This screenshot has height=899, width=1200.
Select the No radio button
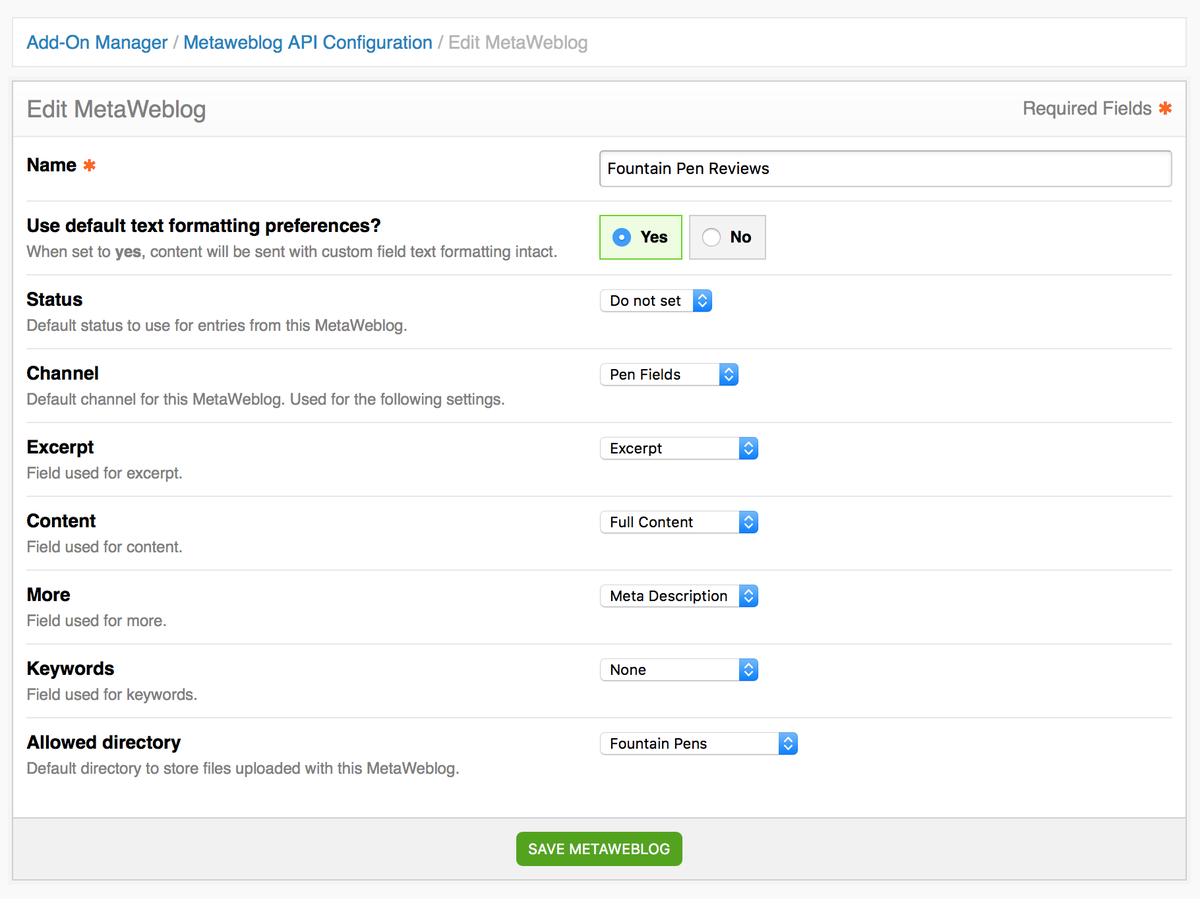pyautogui.click(x=712, y=237)
